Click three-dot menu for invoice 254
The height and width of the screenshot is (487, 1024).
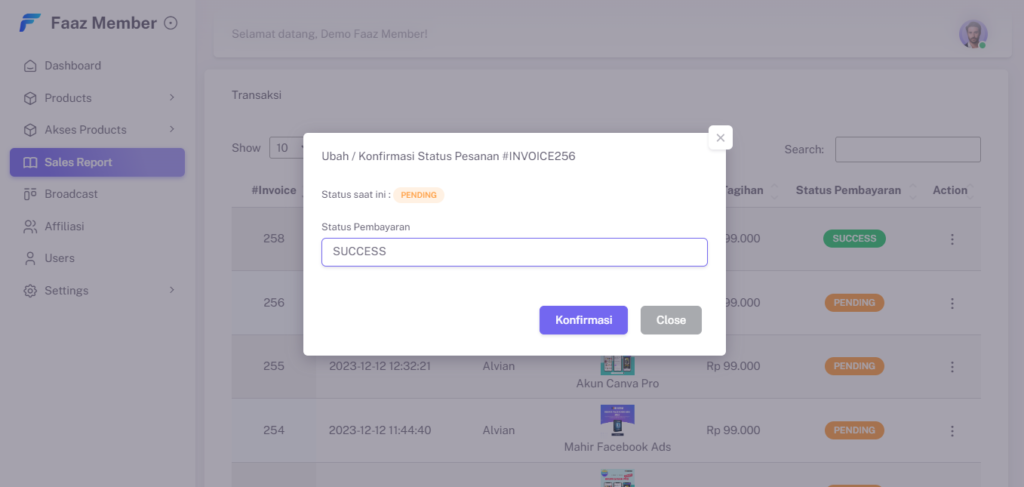952,430
